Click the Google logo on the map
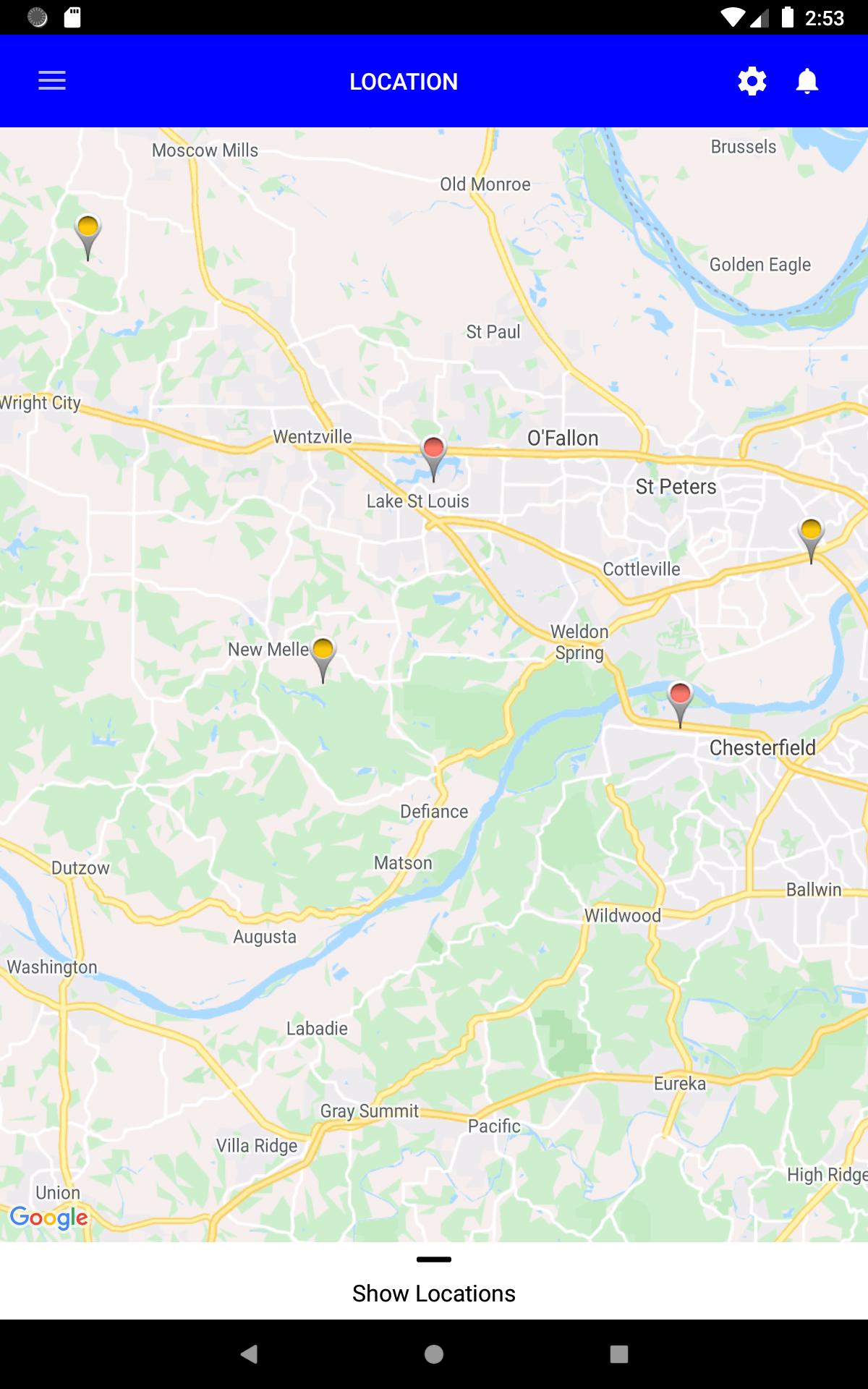This screenshot has height=1389, width=868. click(49, 1218)
